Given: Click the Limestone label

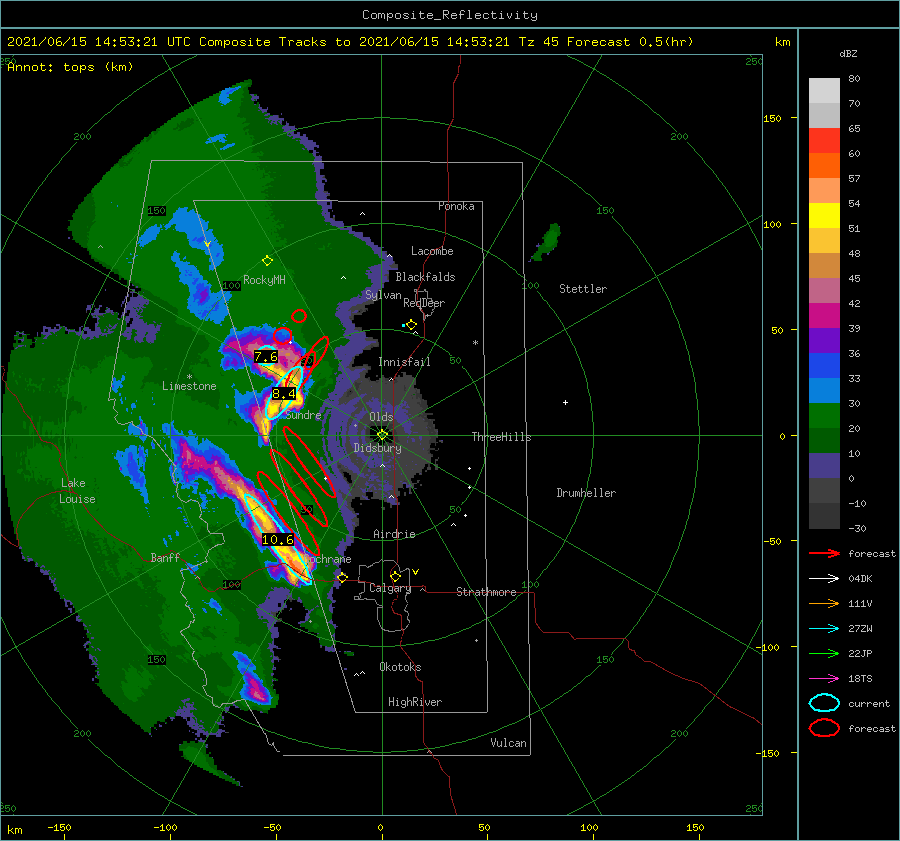Looking at the screenshot, I should point(189,386).
